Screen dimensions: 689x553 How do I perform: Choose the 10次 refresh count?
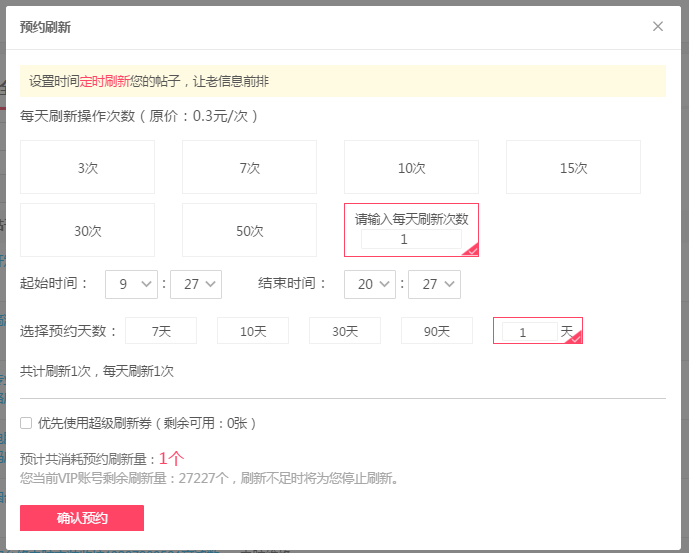pyautogui.click(x=411, y=167)
